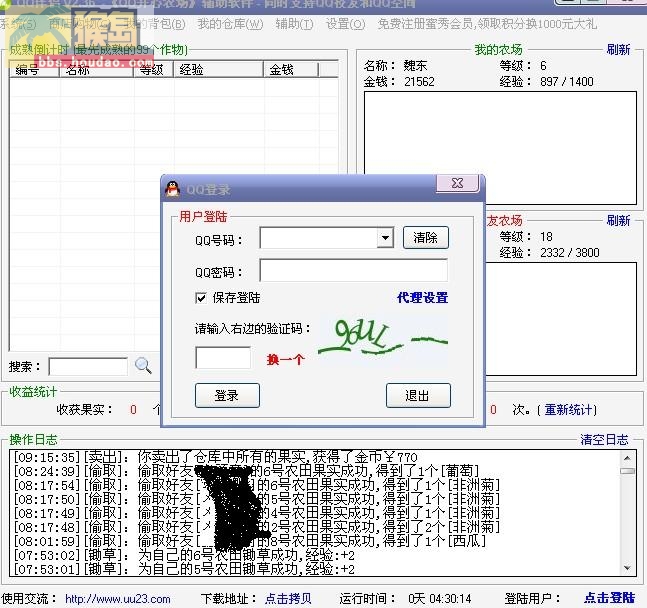Click 清空日志 to clear log

point(604,439)
